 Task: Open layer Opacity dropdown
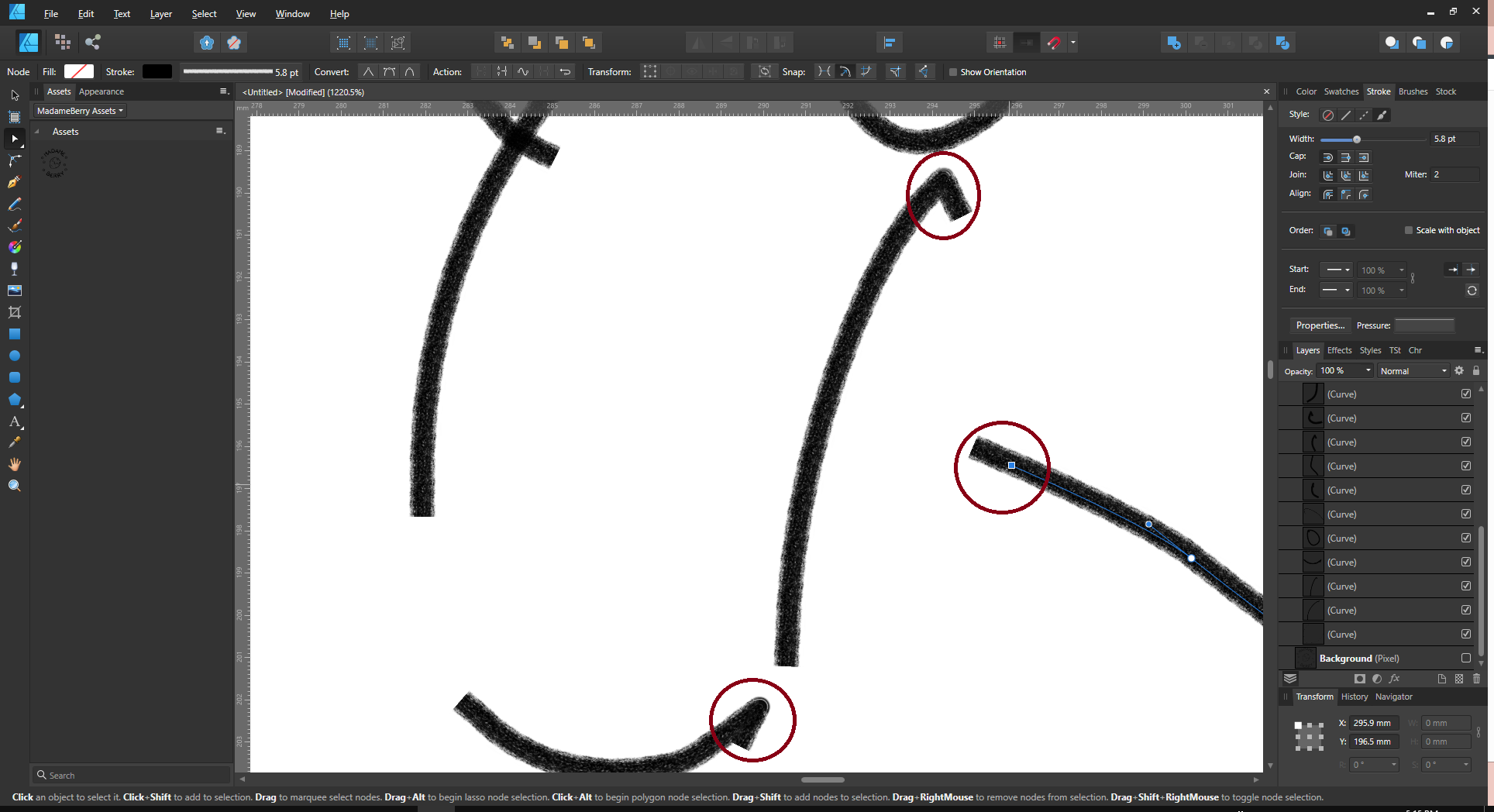(1368, 370)
